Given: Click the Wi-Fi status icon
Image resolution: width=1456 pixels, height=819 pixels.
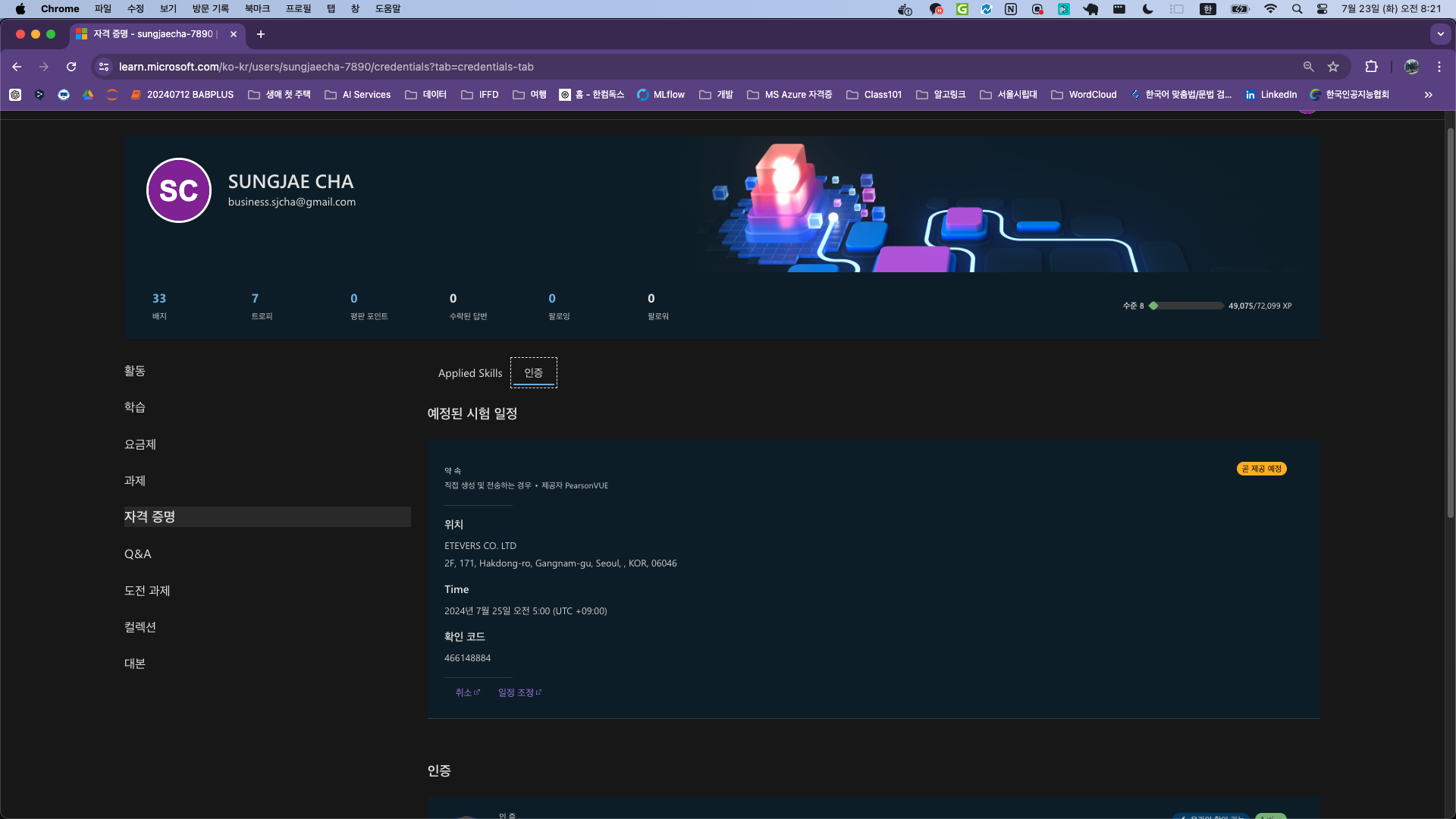Looking at the screenshot, I should tap(1270, 9).
